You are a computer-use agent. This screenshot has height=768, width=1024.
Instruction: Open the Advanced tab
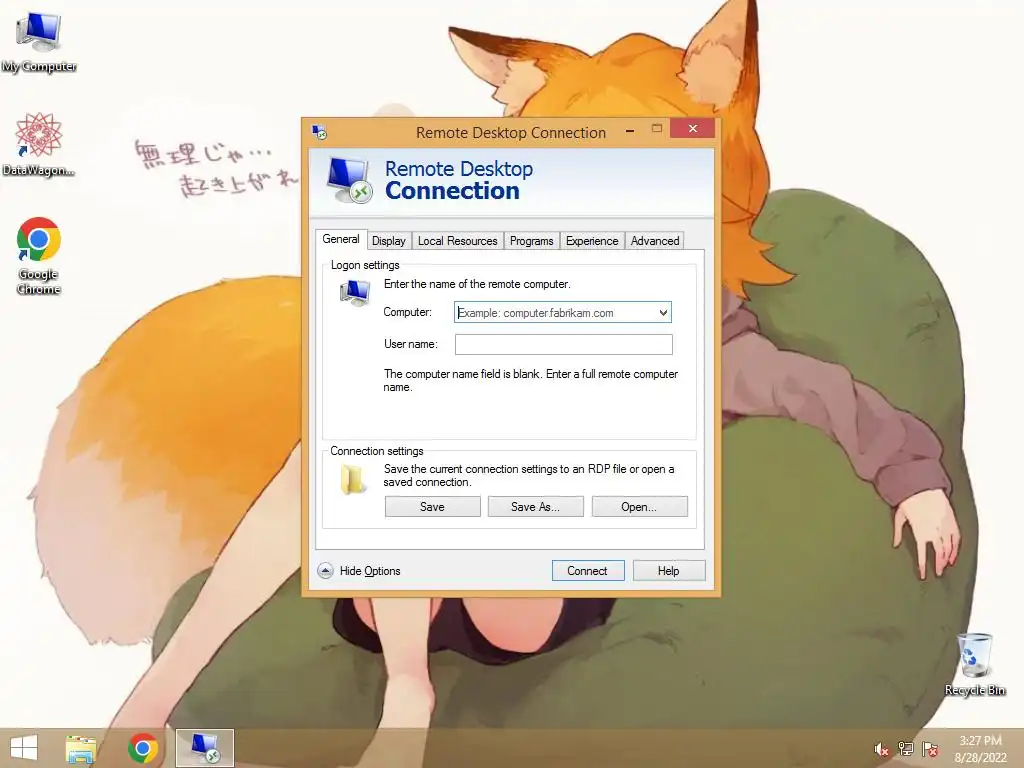coord(655,241)
